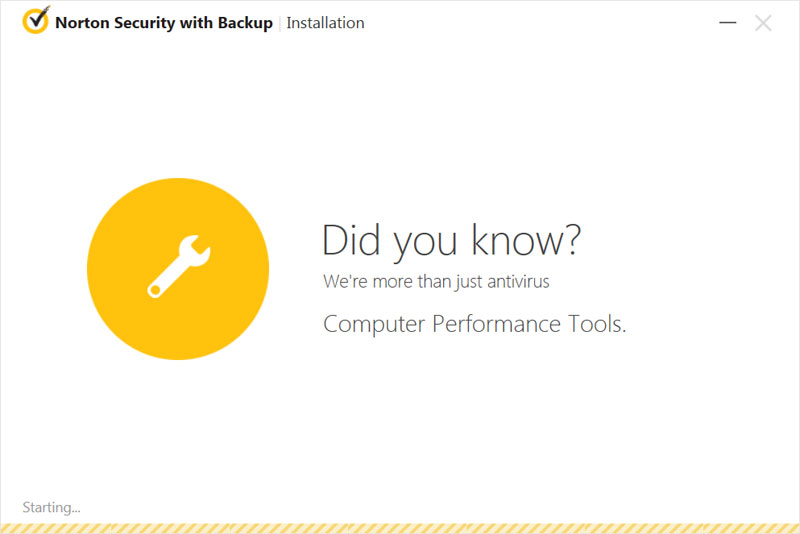Click the white wrench icon
The width and height of the screenshot is (800, 534).
point(179,266)
